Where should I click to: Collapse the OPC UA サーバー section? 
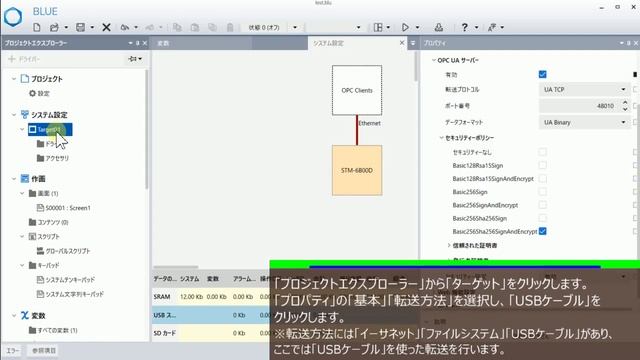[433, 60]
